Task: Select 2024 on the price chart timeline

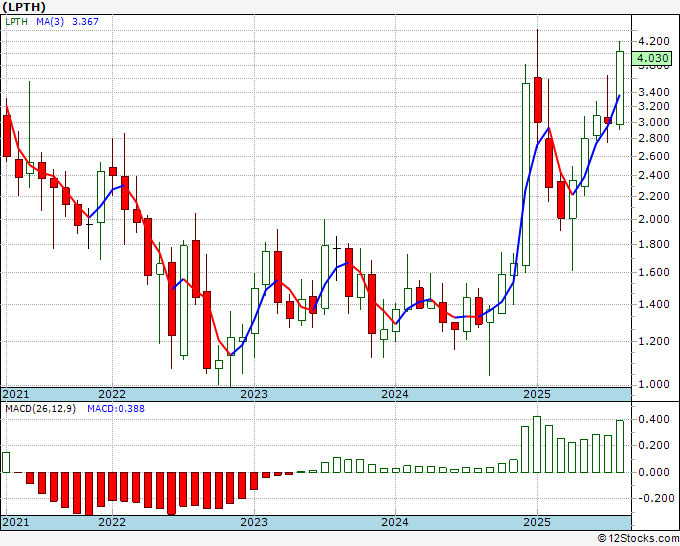Action: [x=395, y=394]
